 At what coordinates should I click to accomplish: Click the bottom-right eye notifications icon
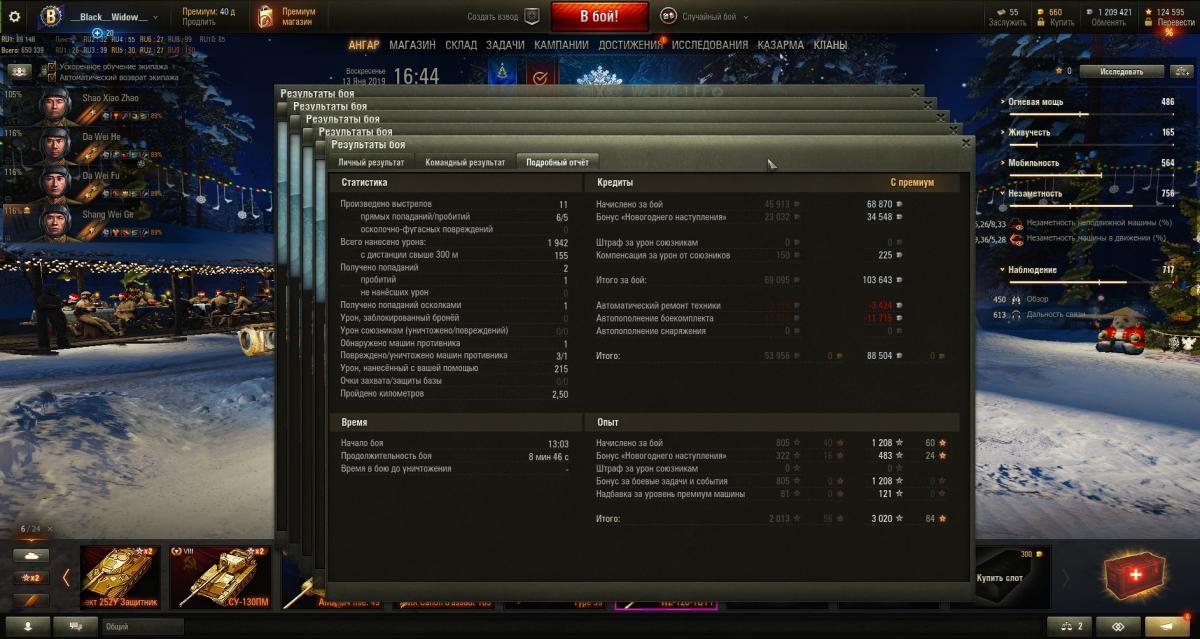coord(1118,626)
